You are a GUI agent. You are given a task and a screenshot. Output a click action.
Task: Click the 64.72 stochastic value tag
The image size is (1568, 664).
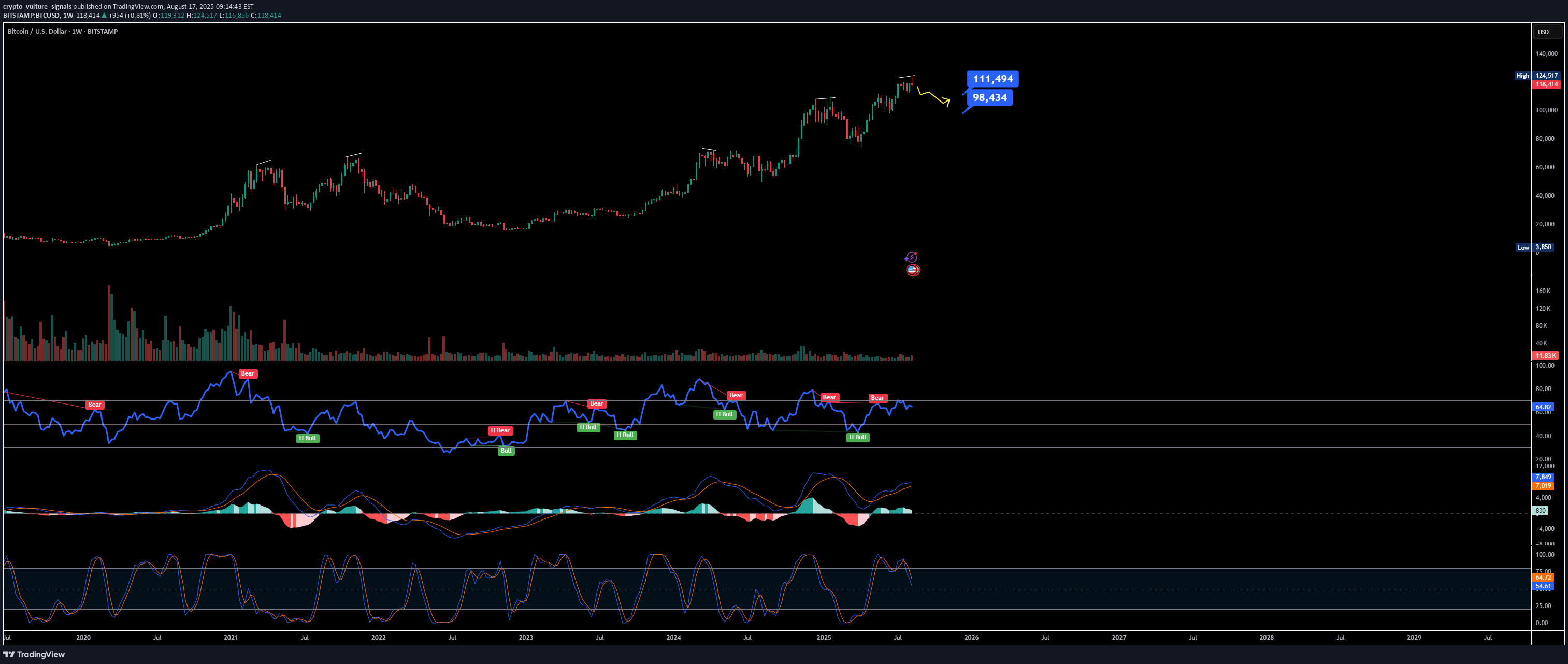click(1543, 577)
